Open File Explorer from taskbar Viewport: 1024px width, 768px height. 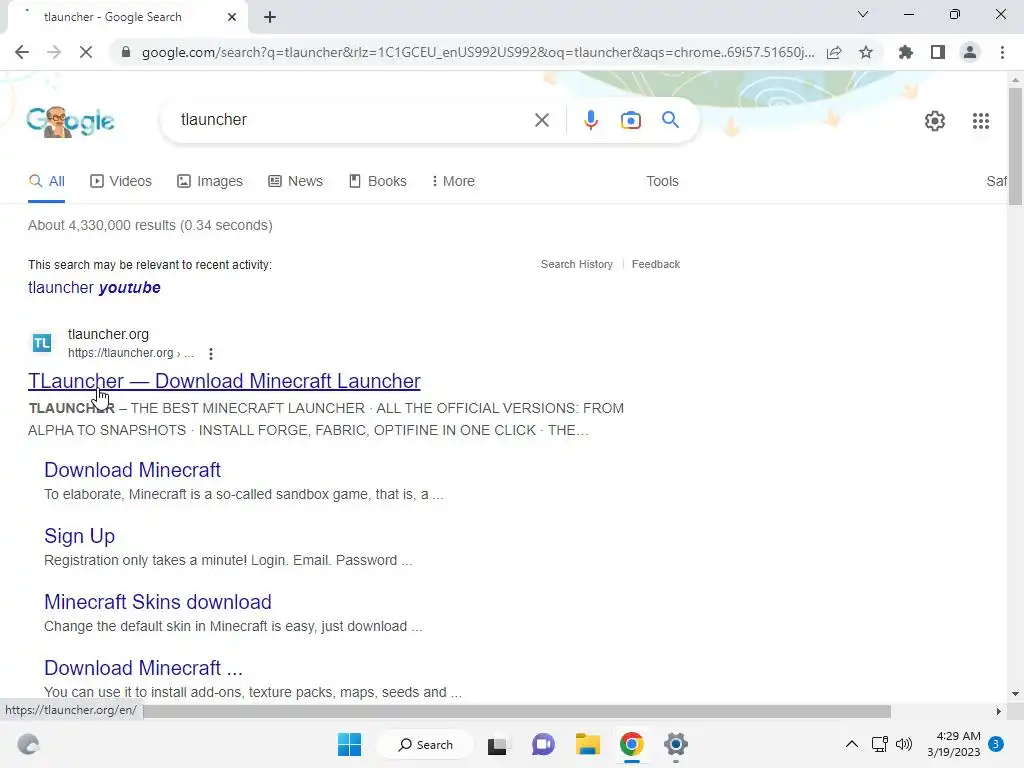coord(587,744)
